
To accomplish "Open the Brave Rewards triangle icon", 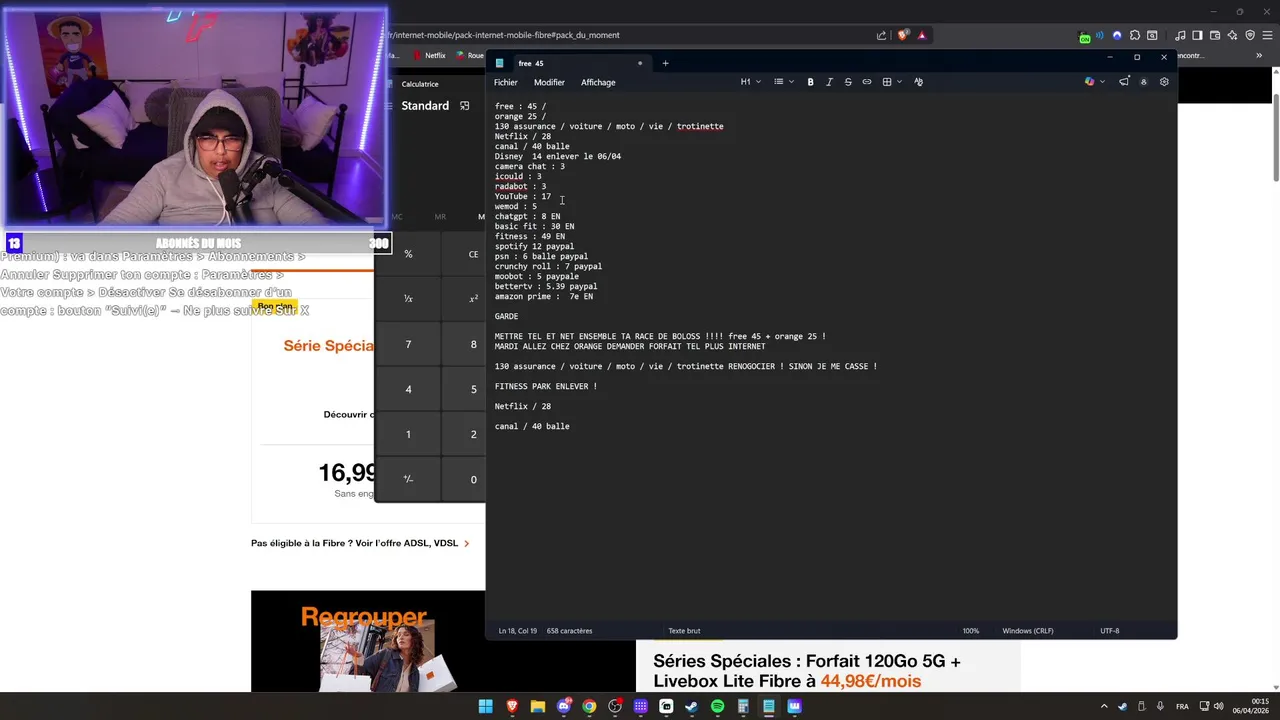I will (x=921, y=35).
